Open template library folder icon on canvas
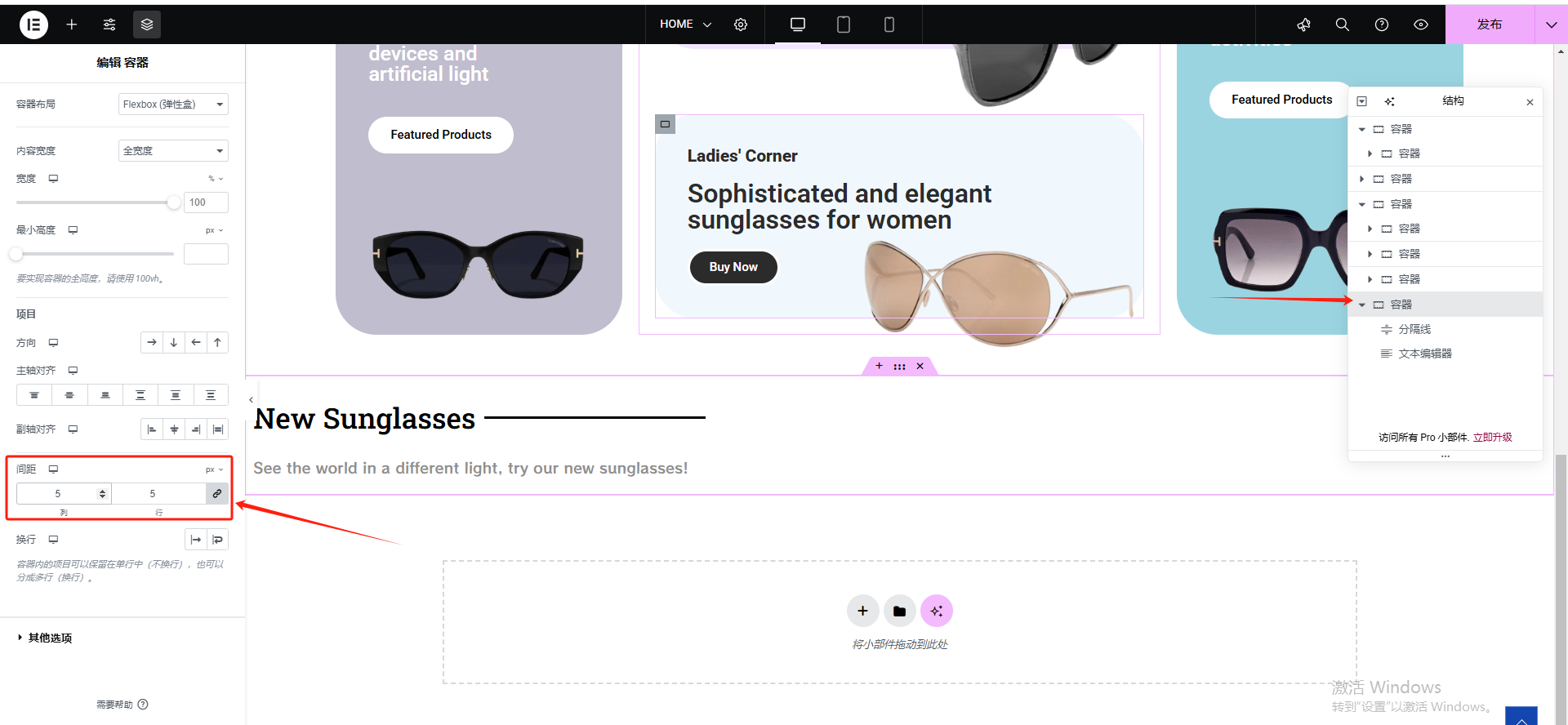This screenshot has width=1568, height=725. 899,611
